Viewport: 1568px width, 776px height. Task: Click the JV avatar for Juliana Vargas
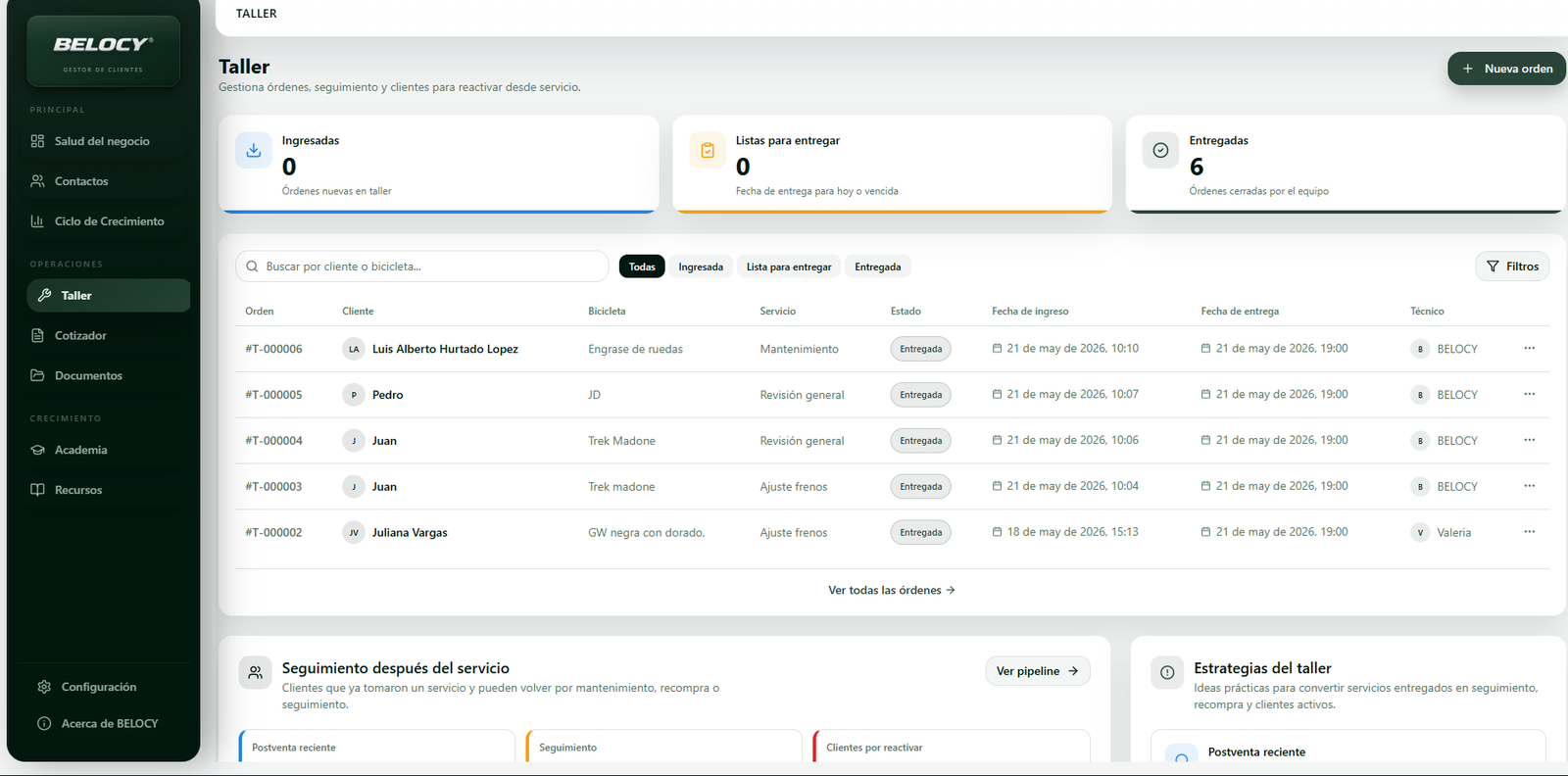(x=354, y=533)
